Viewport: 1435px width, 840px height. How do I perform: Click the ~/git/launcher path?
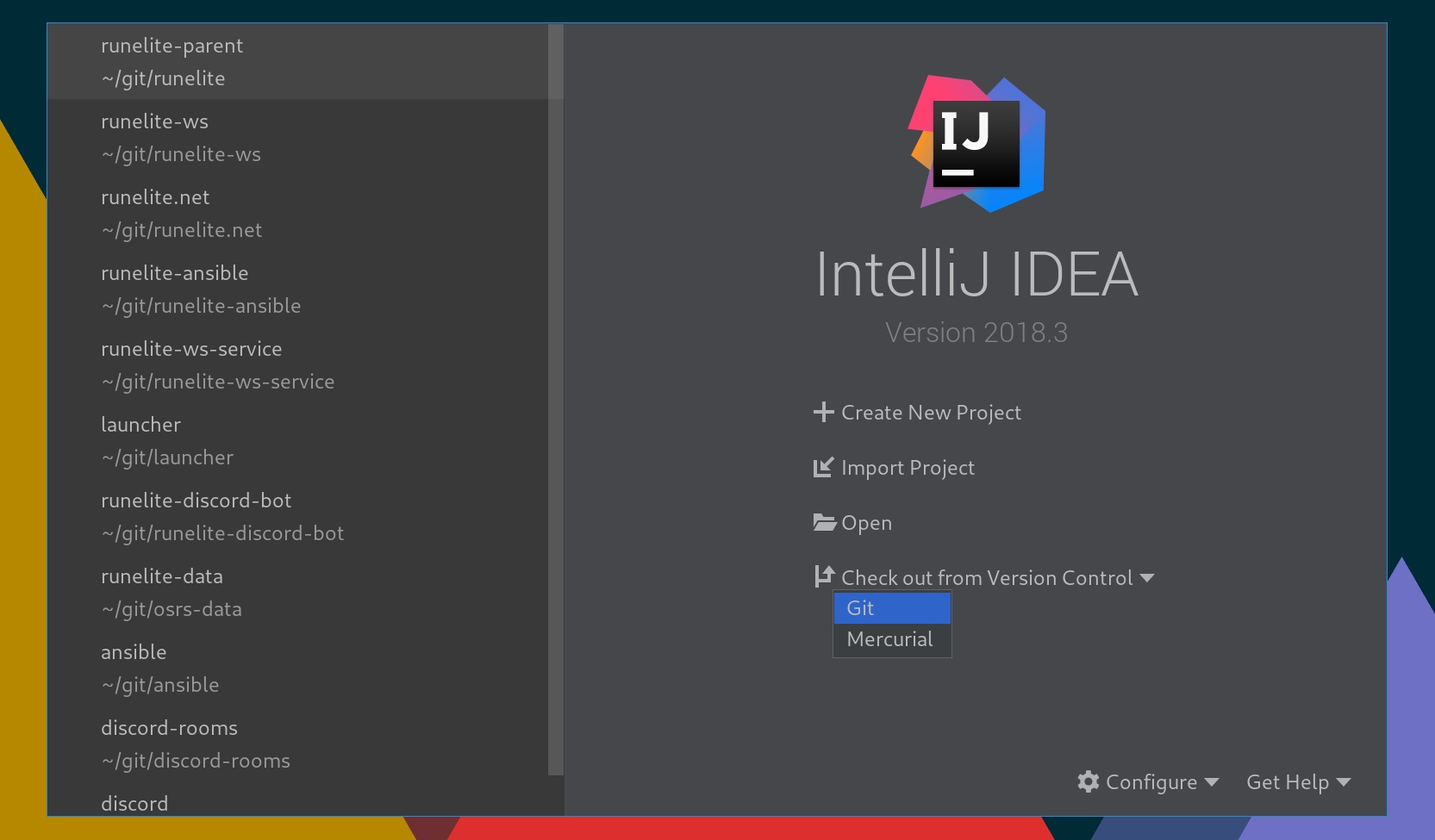pyautogui.click(x=167, y=457)
